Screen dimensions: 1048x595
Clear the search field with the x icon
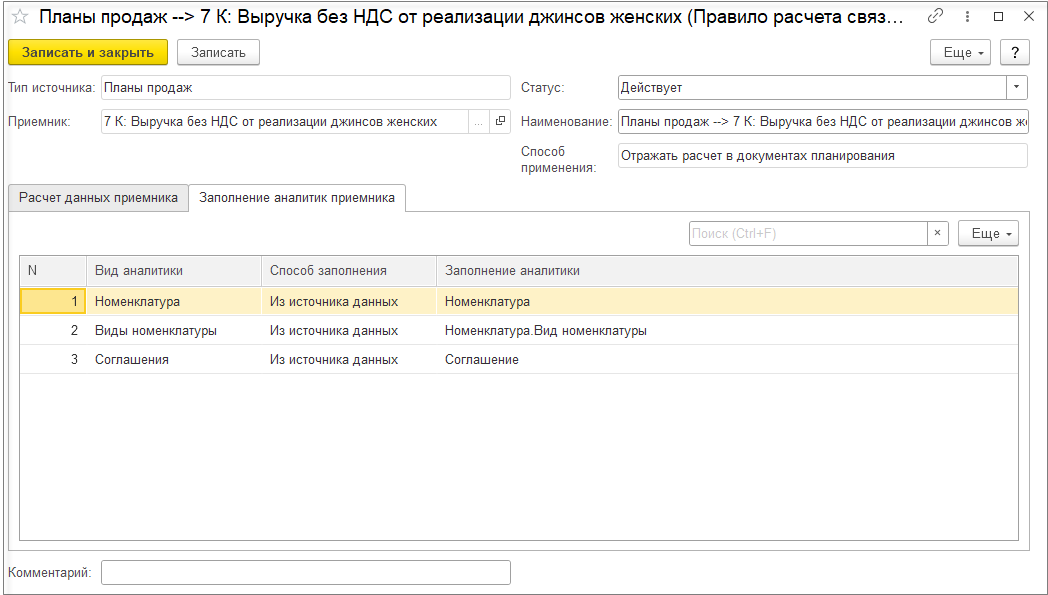pos(938,233)
